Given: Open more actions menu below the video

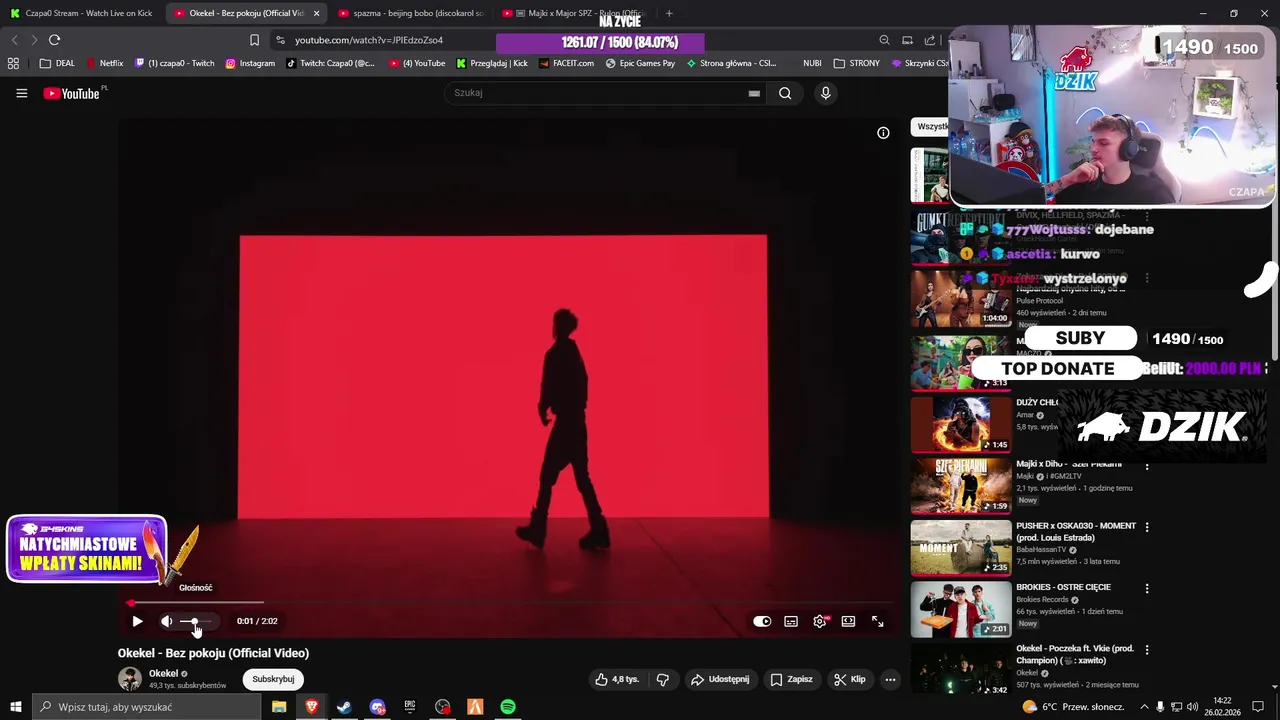Looking at the screenshot, I should [x=890, y=679].
